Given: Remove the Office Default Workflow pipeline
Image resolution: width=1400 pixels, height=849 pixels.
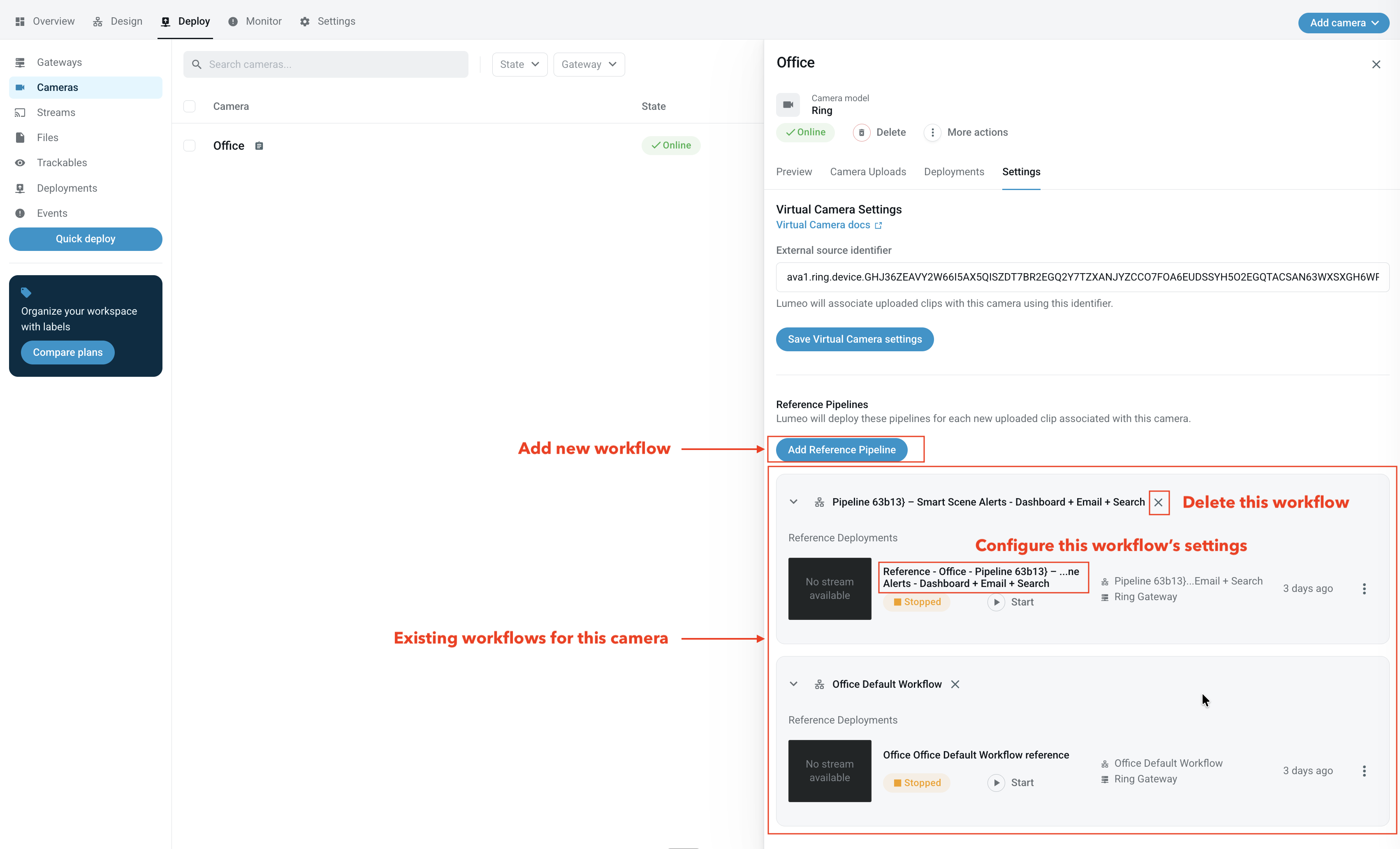Looking at the screenshot, I should point(955,684).
